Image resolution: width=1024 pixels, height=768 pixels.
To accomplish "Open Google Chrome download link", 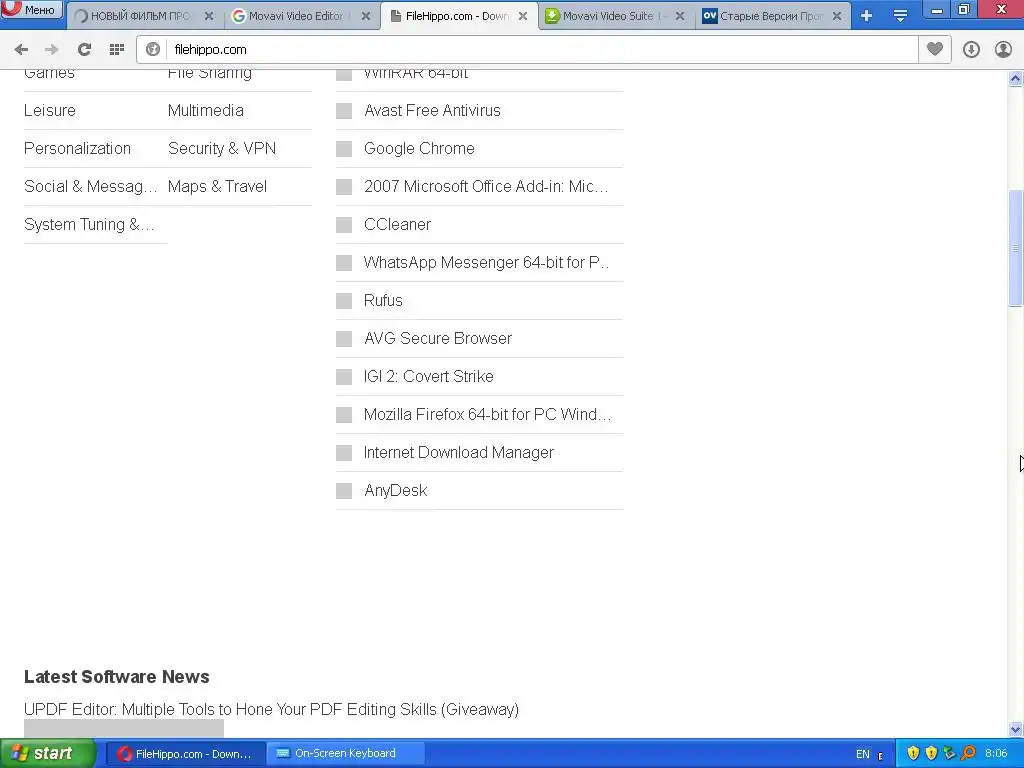I will tap(419, 148).
